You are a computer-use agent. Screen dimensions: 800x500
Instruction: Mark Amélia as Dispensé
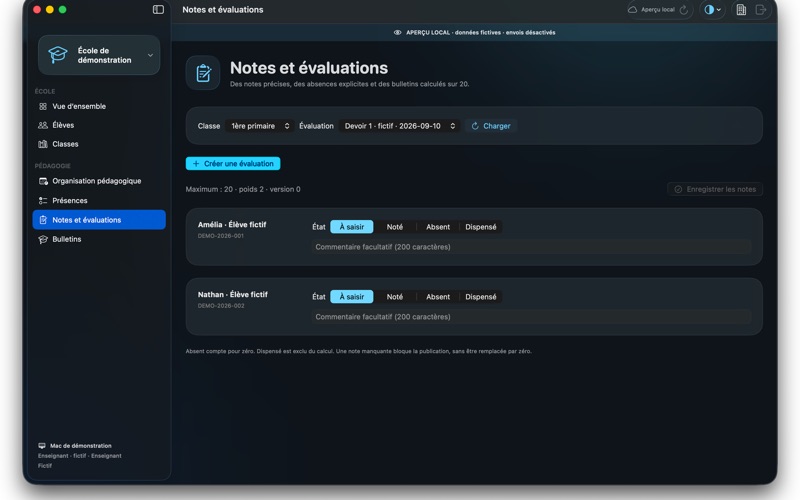click(x=481, y=227)
